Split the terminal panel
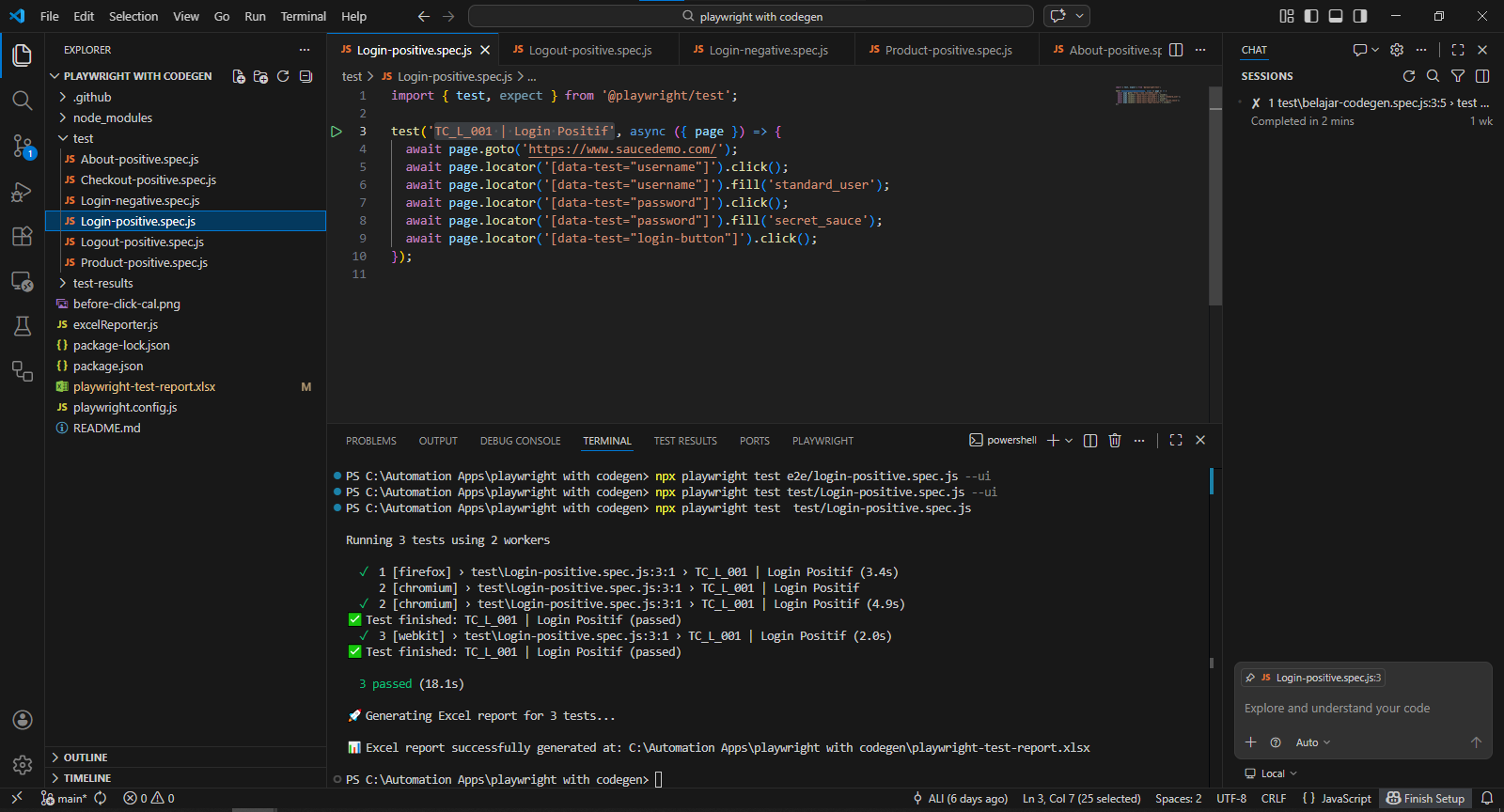Viewport: 1504px width, 812px height. pyautogui.click(x=1090, y=441)
